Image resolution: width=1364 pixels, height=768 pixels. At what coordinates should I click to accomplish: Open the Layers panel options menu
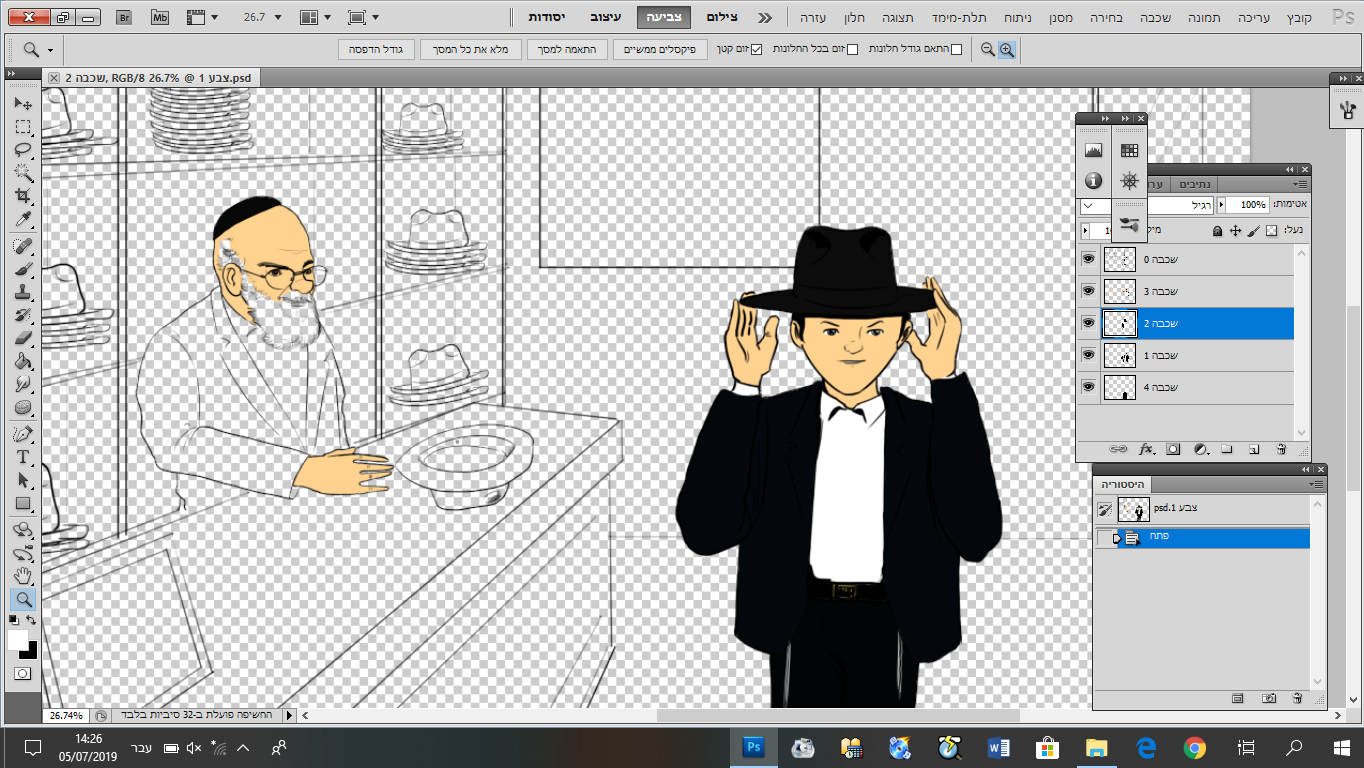(x=1300, y=184)
